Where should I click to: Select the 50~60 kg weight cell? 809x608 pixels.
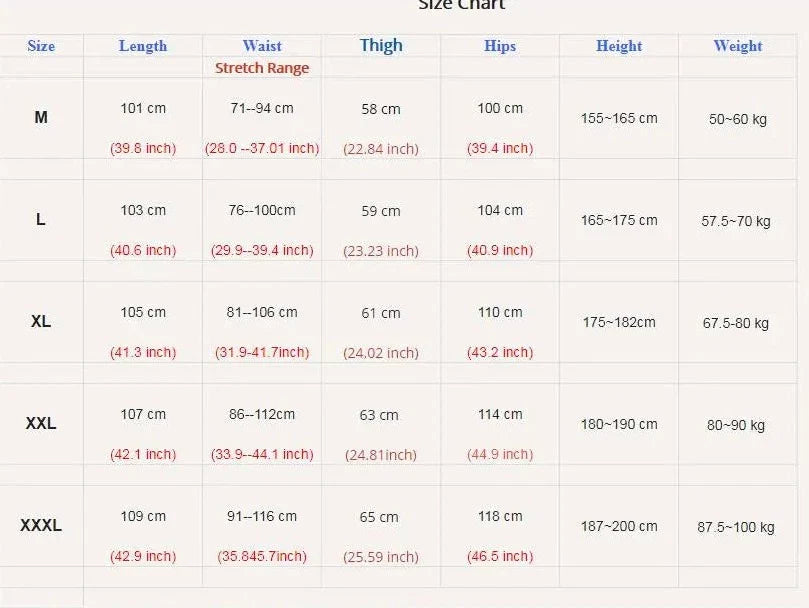[x=738, y=119]
